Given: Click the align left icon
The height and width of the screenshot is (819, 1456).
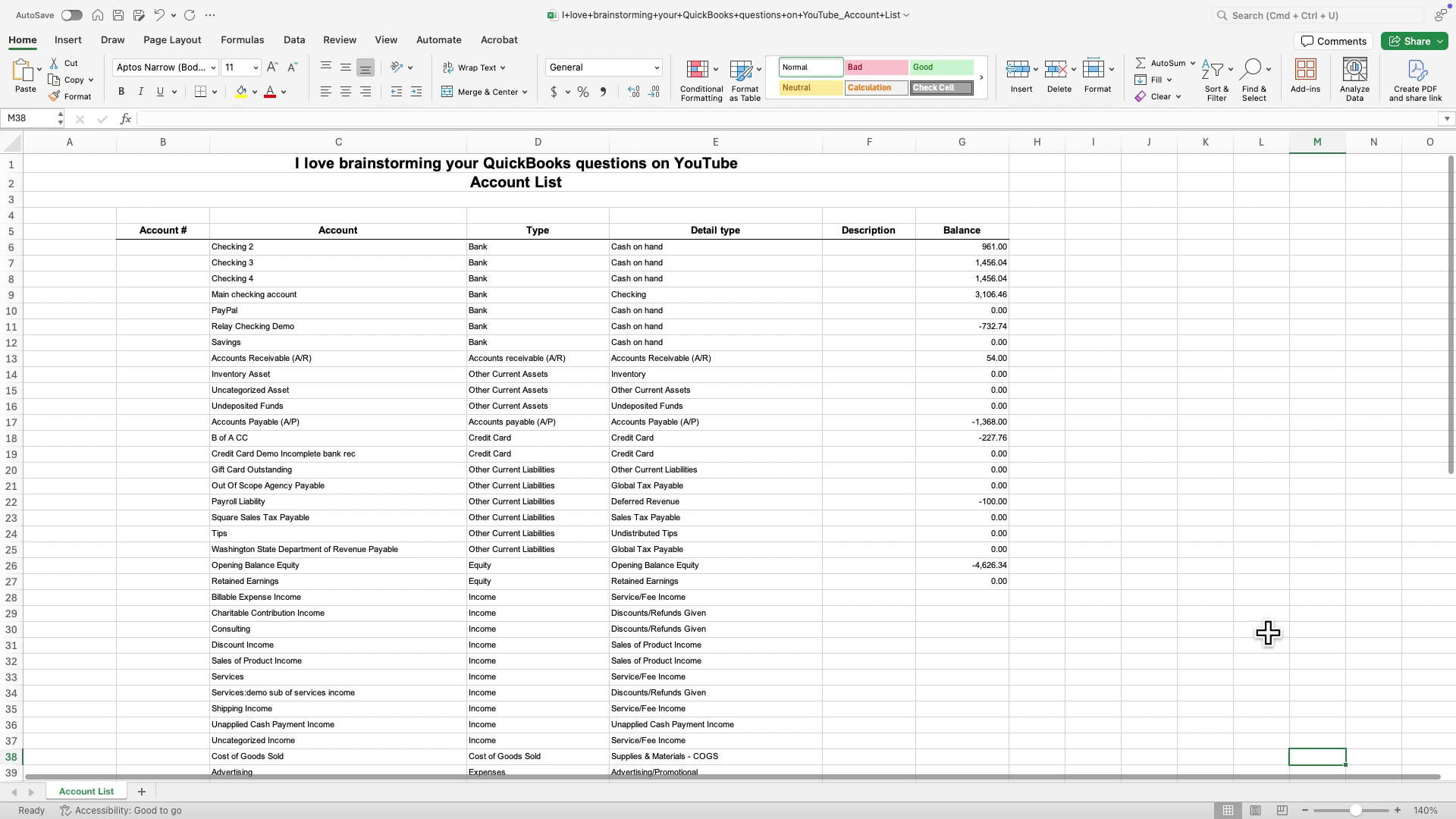Looking at the screenshot, I should pos(326,92).
